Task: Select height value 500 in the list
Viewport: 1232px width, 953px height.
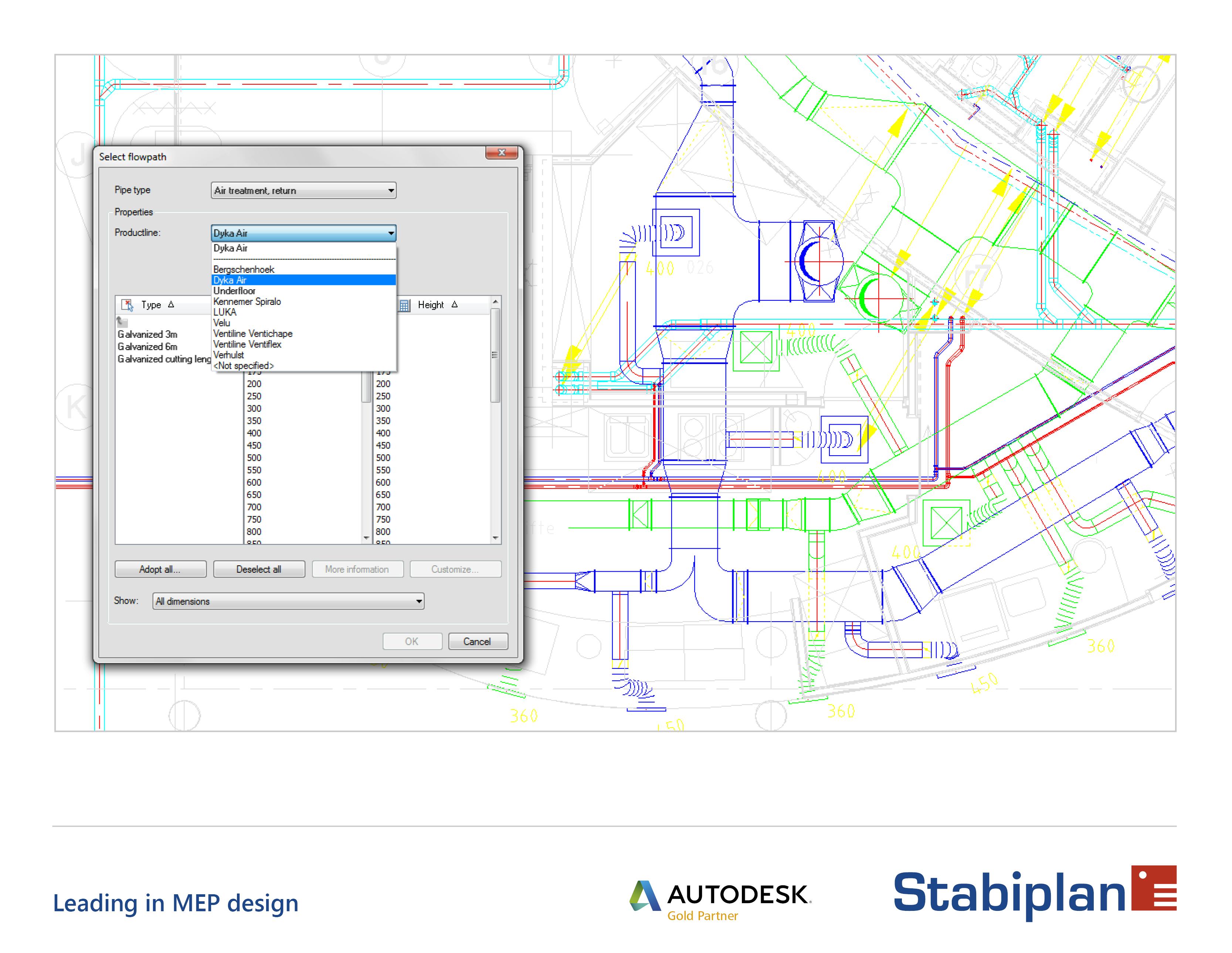Action: (383, 458)
